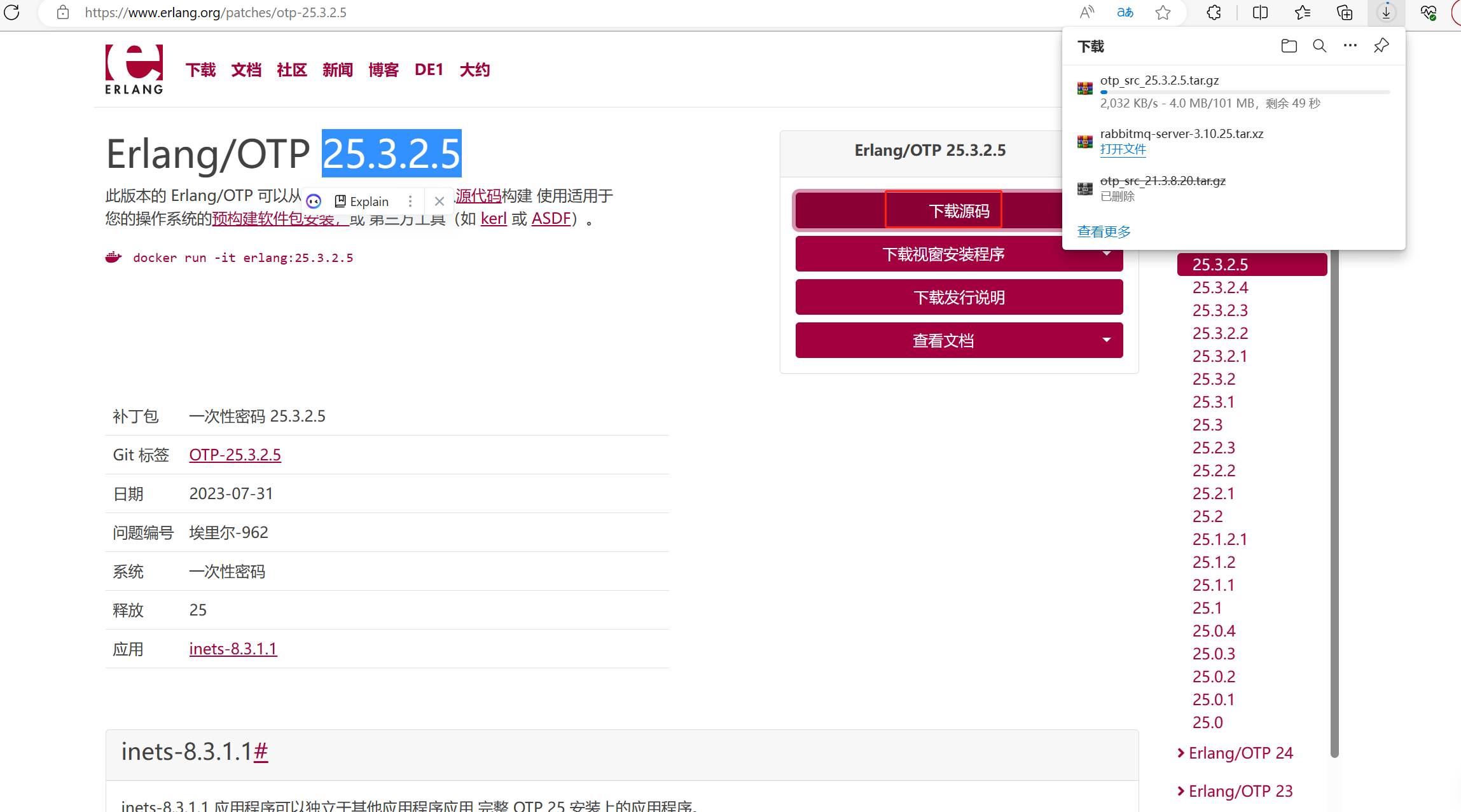Click the favorites star icon in the address bar
The width and height of the screenshot is (1461, 812).
[1163, 13]
